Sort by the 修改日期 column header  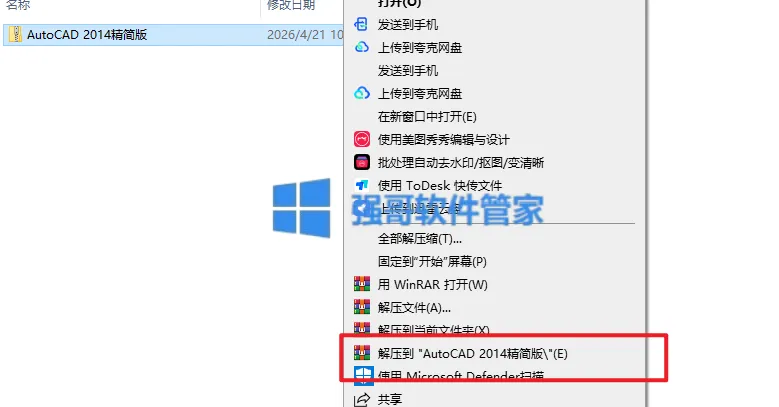(x=291, y=4)
